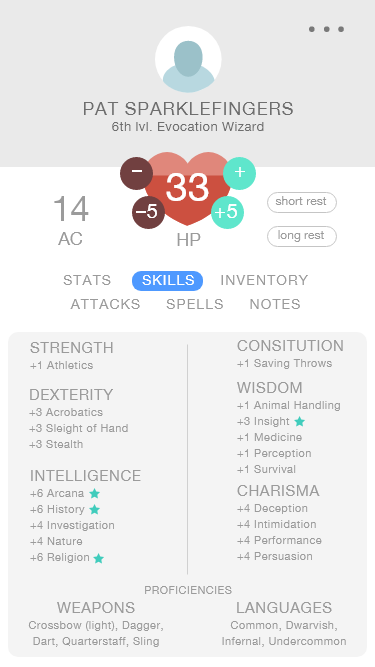This screenshot has width=375, height=667.
Task: Toggle the Insight proficiency star
Action: click(300, 422)
